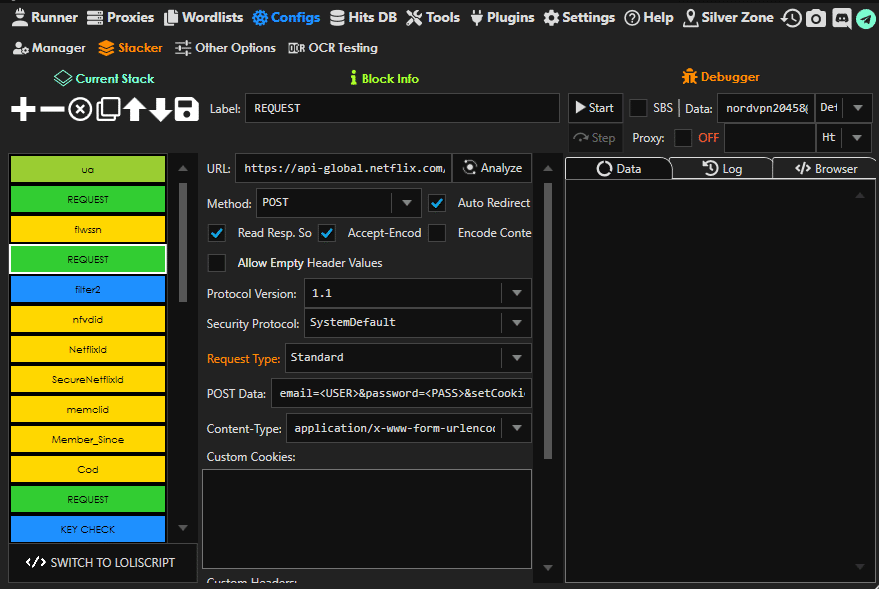The height and width of the screenshot is (589, 879).
Task: Move selected block down with arrow icon
Action: pos(160,109)
